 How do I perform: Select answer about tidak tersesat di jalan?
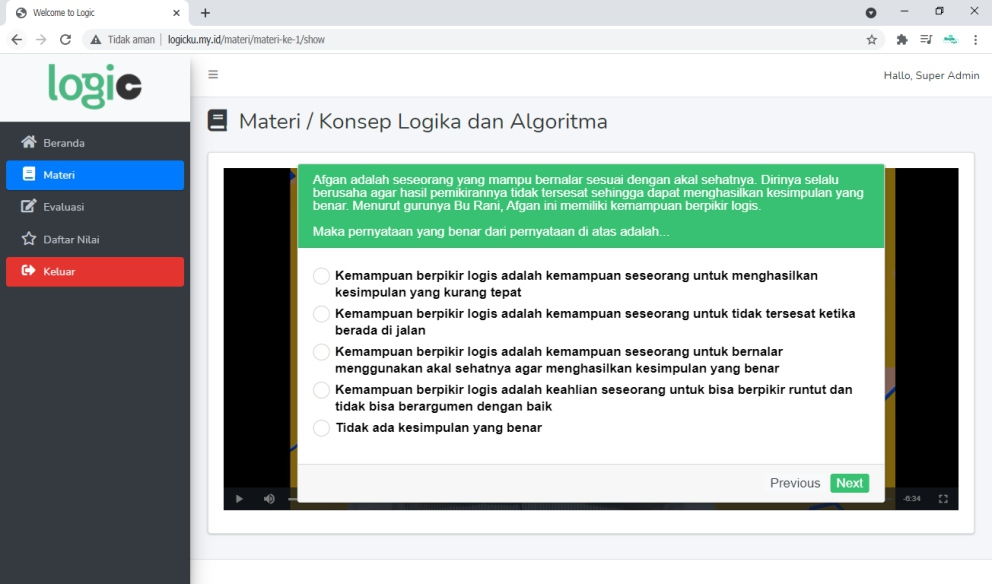click(x=321, y=314)
